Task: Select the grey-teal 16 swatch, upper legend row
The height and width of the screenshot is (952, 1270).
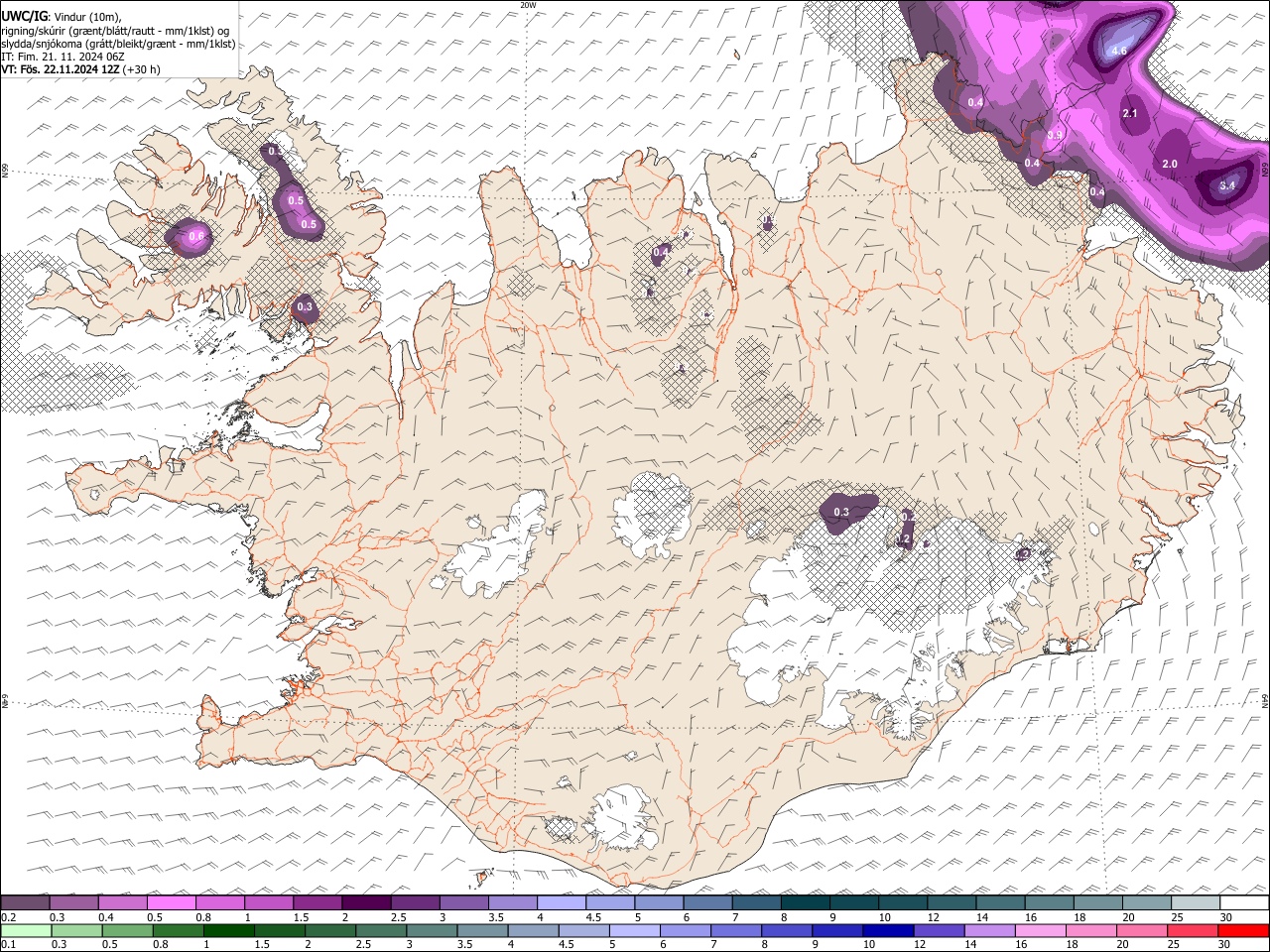Action: [x=1049, y=902]
